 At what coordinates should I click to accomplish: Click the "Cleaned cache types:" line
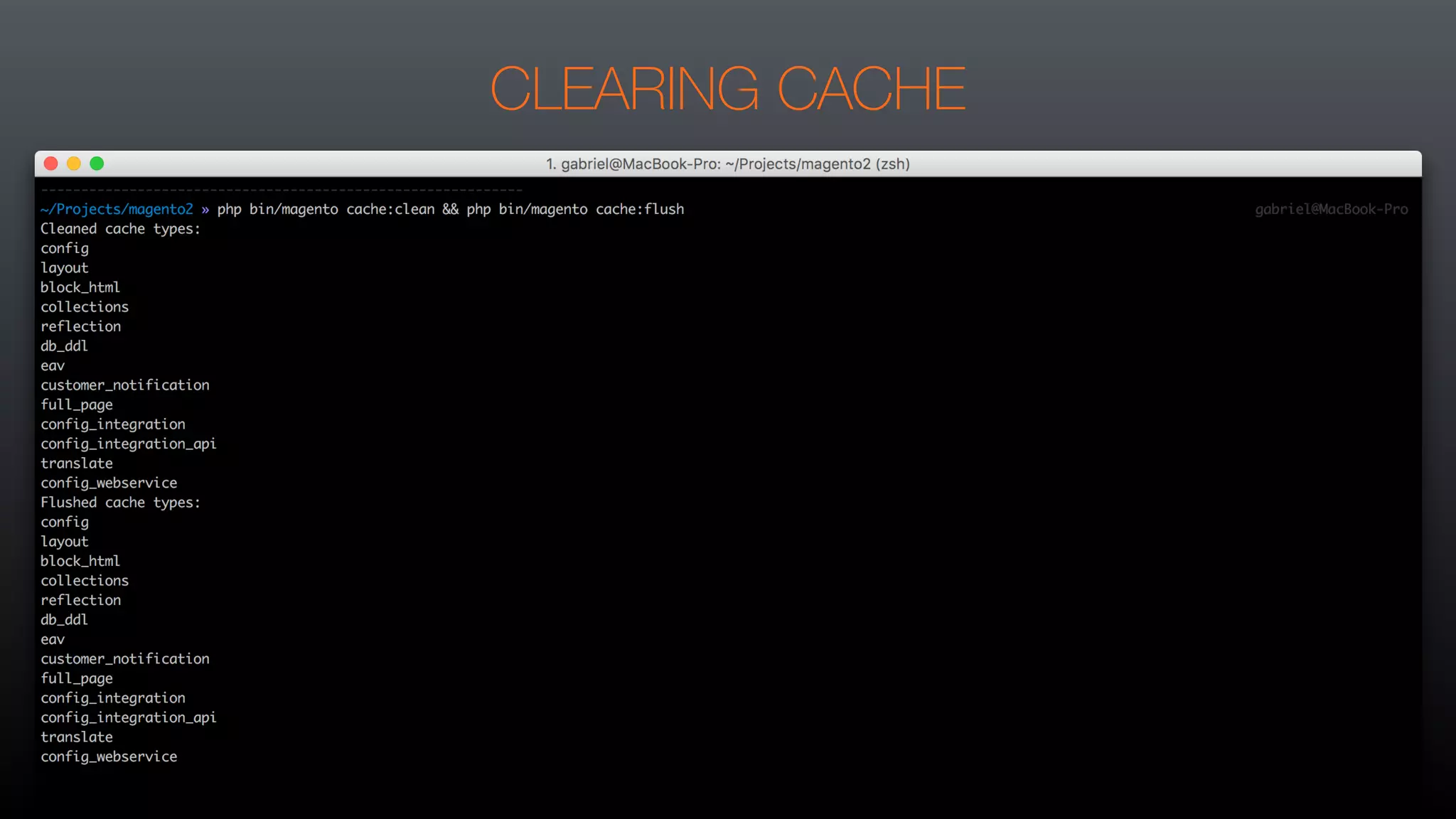click(x=120, y=229)
